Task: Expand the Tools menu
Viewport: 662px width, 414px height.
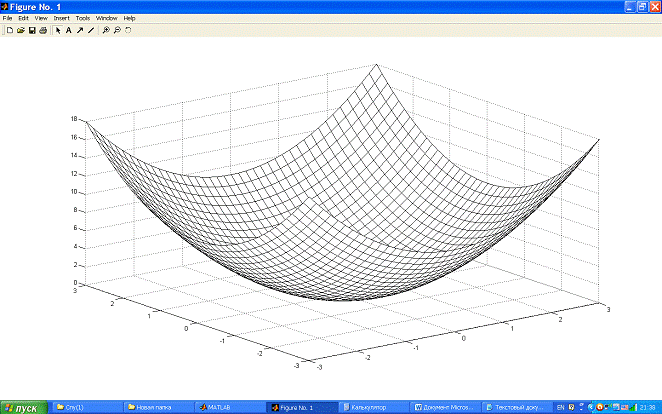Action: point(82,18)
